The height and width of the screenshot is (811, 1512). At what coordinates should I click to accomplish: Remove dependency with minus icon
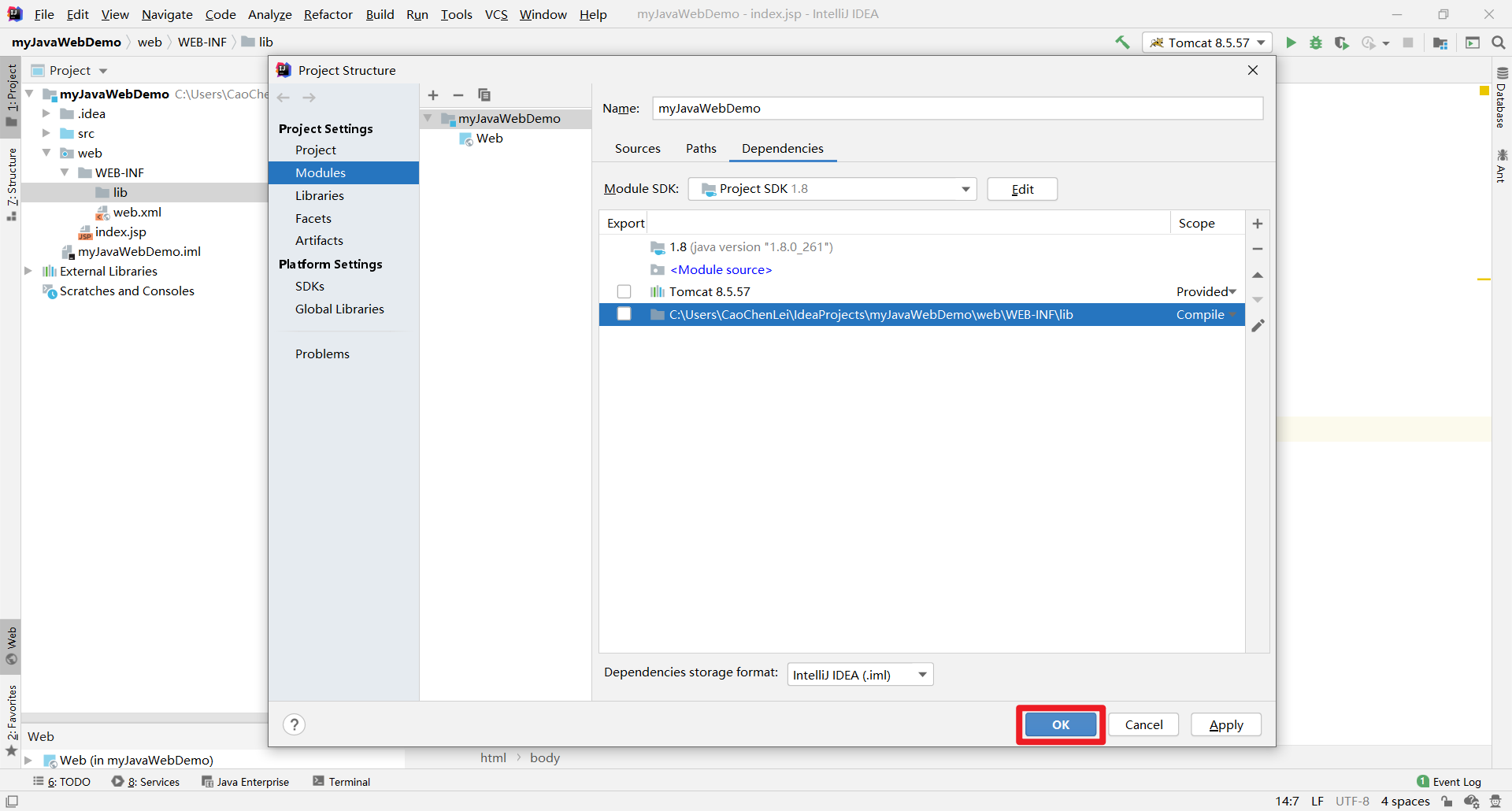pos(1258,249)
